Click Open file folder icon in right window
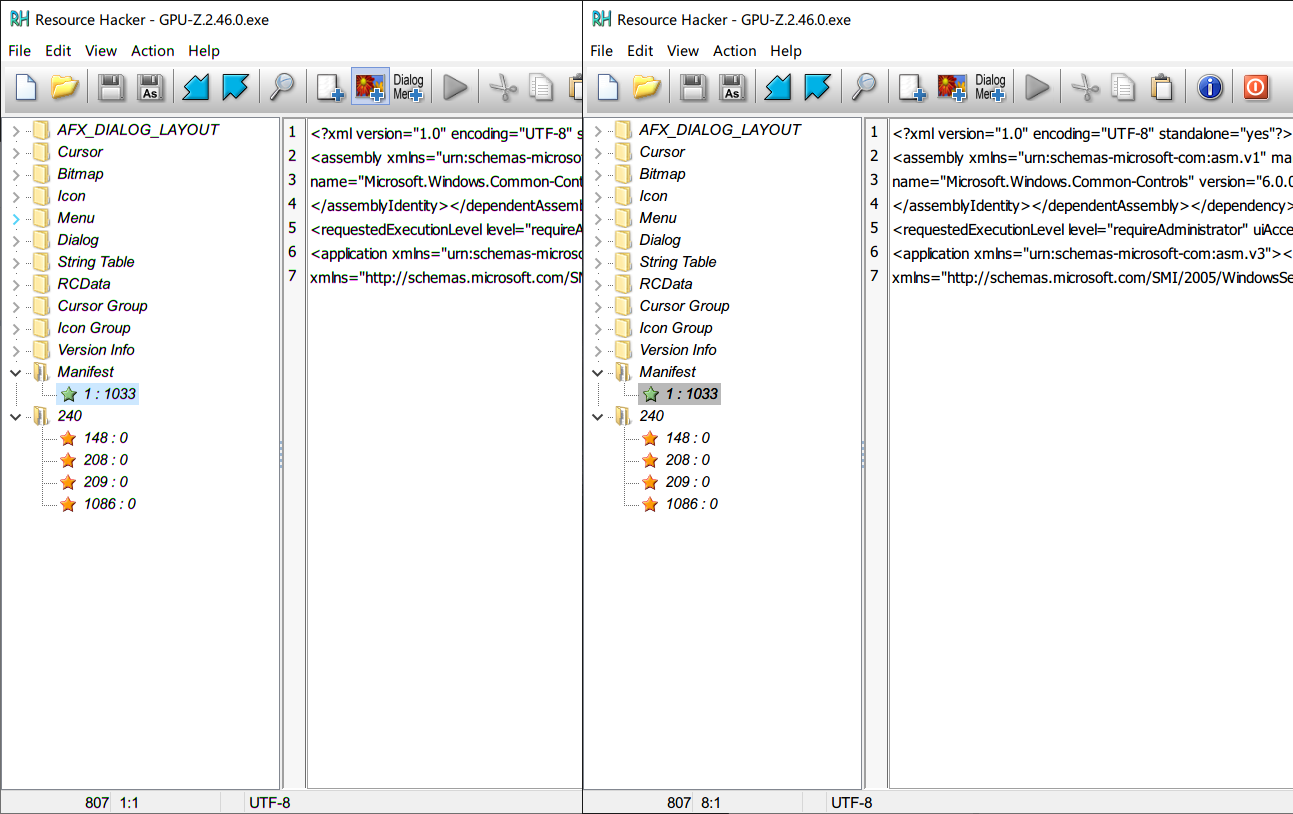Image resolution: width=1293 pixels, height=814 pixels. (647, 87)
